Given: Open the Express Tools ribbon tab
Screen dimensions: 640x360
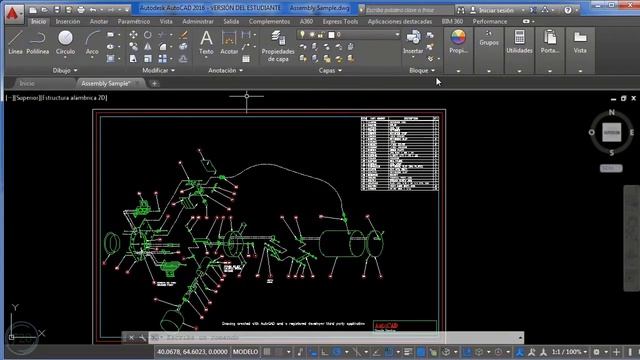Looking at the screenshot, I should 340,21.
